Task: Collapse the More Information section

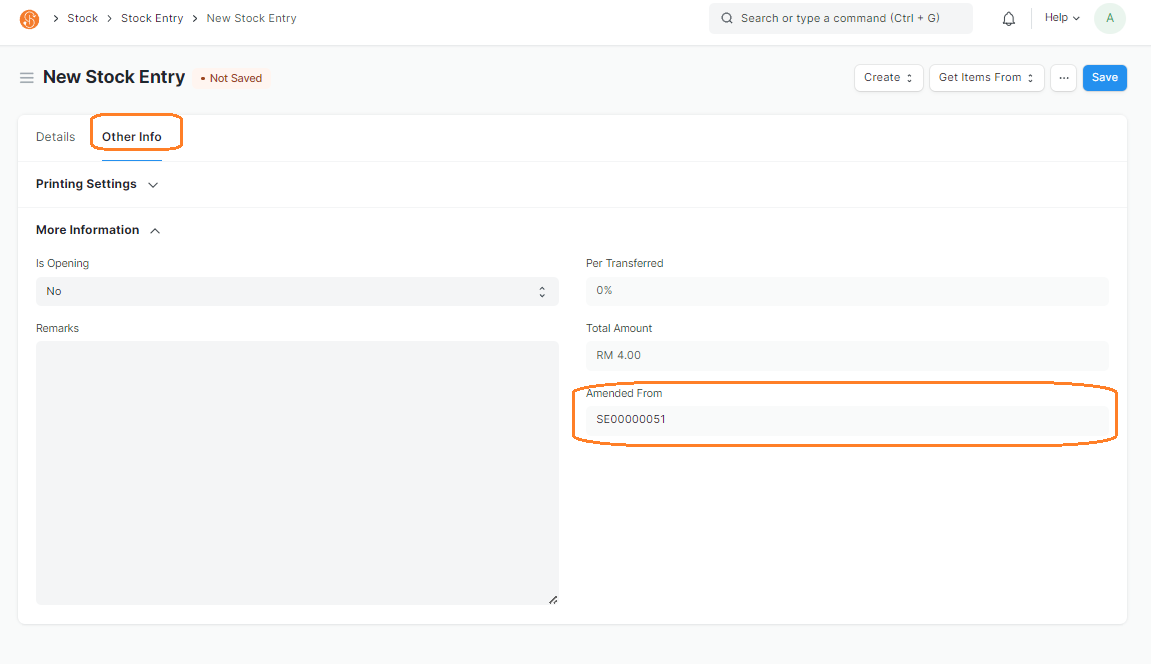Action: point(98,230)
